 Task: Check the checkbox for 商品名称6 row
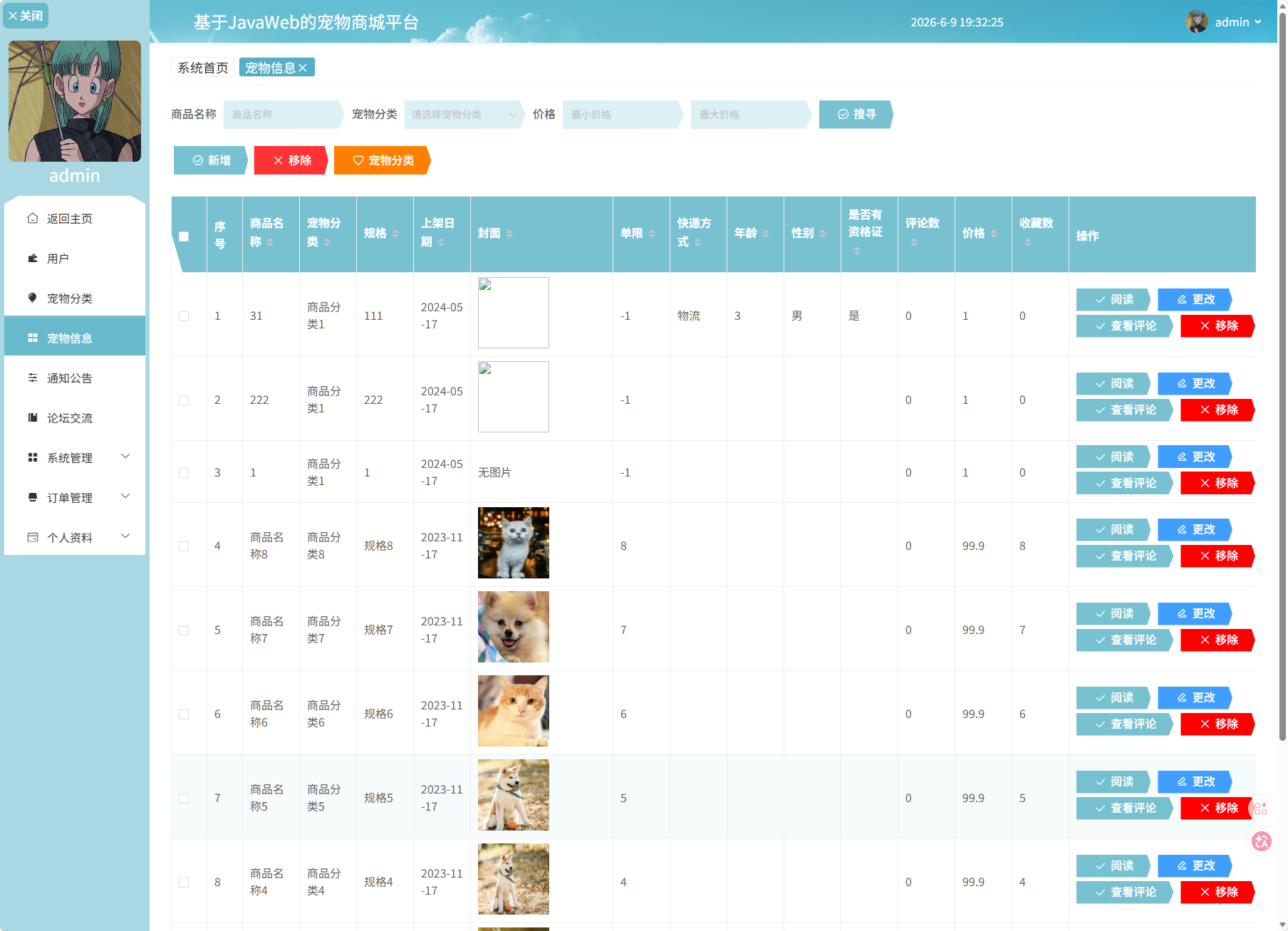[x=184, y=714]
